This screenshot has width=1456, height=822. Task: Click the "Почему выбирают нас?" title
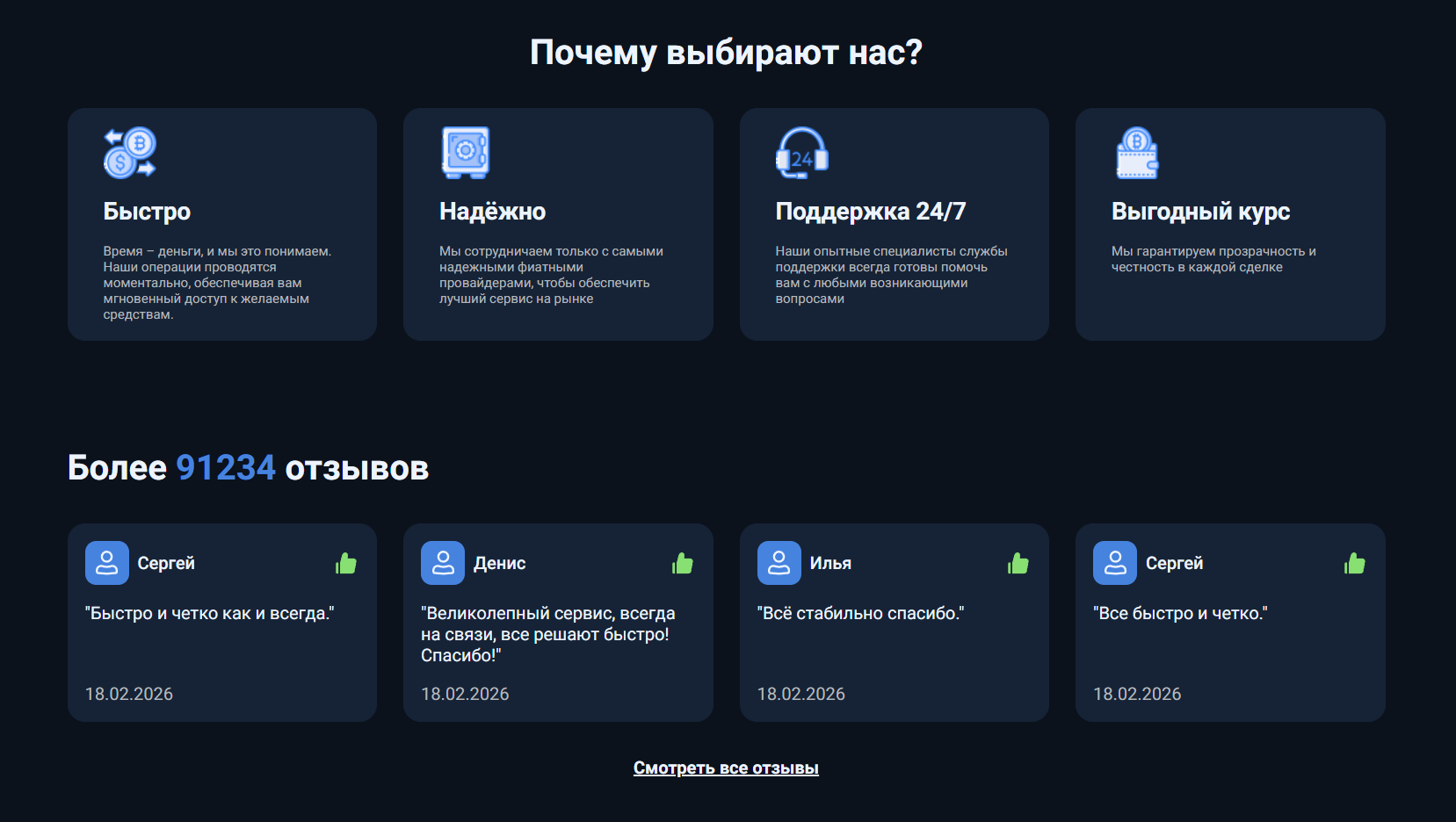[726, 53]
